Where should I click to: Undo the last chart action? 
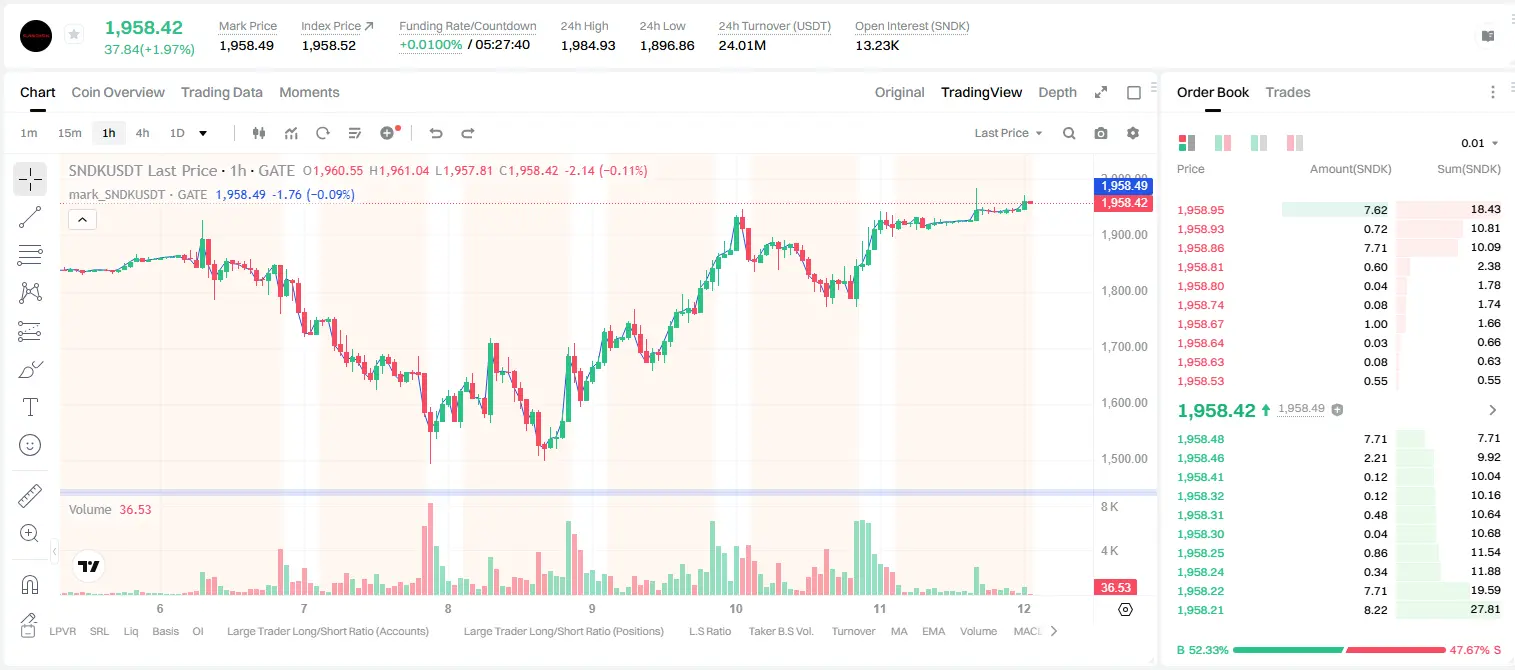[435, 133]
